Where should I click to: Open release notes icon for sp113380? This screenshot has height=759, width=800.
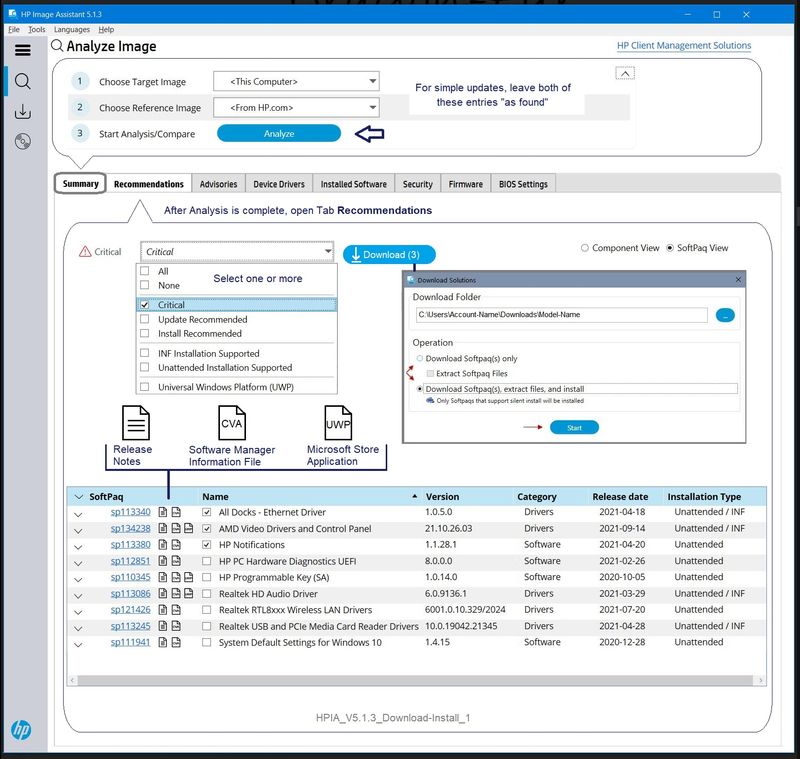(x=163, y=544)
